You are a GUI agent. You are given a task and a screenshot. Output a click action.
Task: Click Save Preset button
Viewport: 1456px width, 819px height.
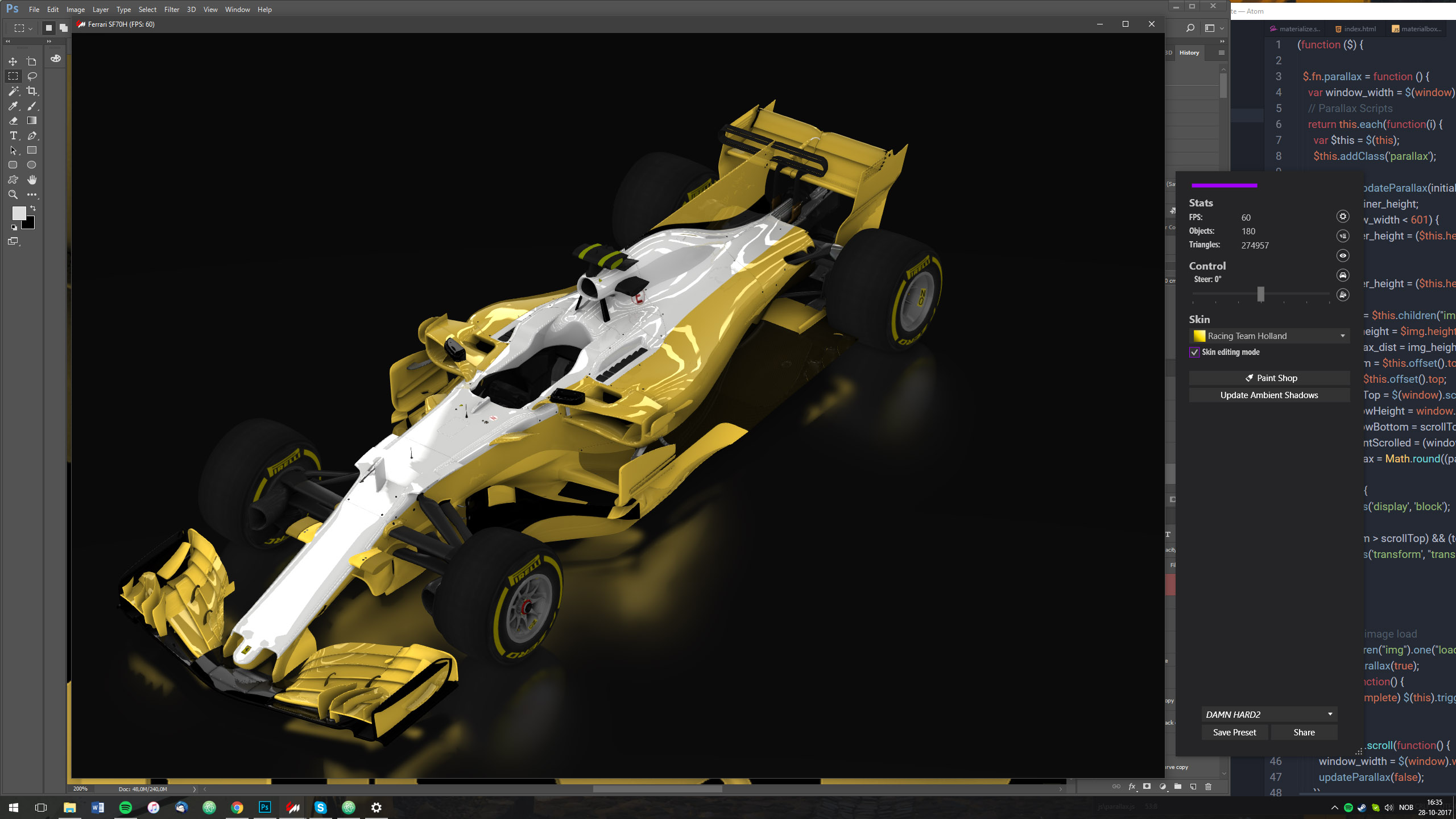tap(1235, 733)
